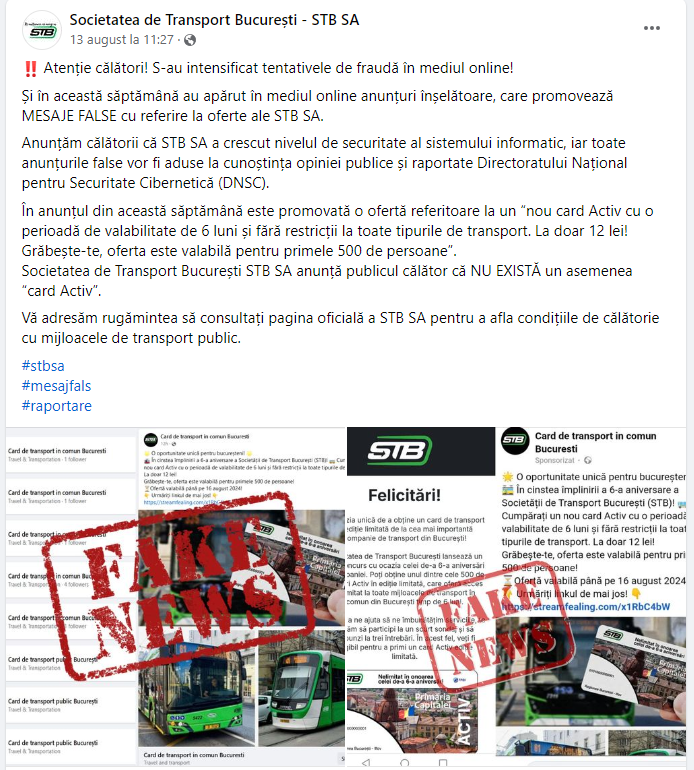Open the STB SA profile picture
The width and height of the screenshot is (694, 770).
(42, 30)
